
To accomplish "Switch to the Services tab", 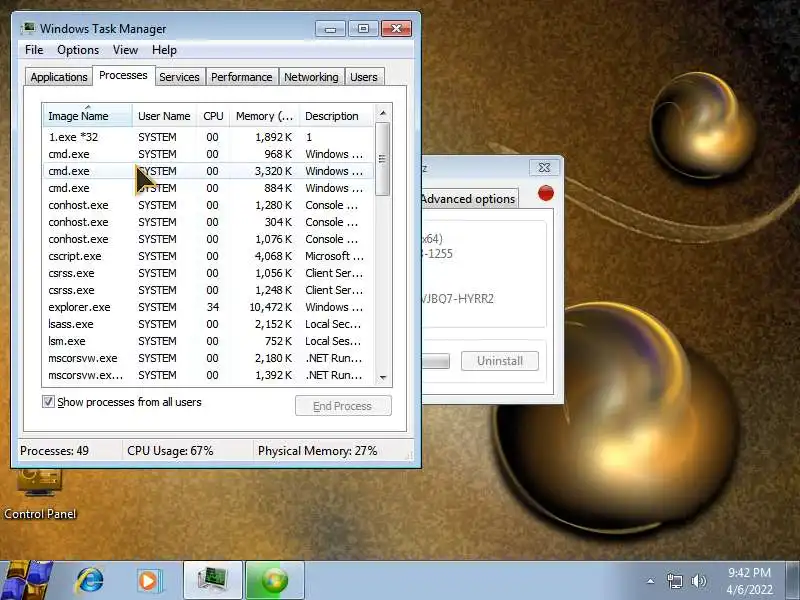I will click(179, 77).
